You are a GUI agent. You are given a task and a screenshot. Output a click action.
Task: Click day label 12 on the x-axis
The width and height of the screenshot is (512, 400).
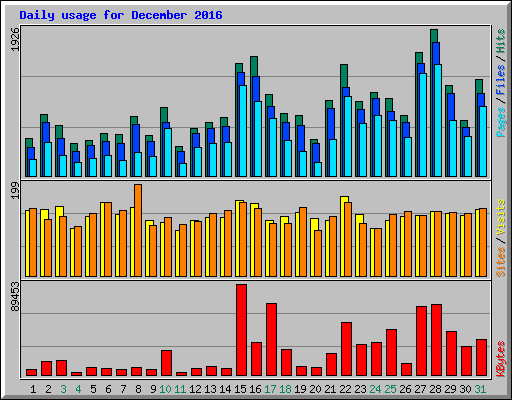(x=195, y=389)
